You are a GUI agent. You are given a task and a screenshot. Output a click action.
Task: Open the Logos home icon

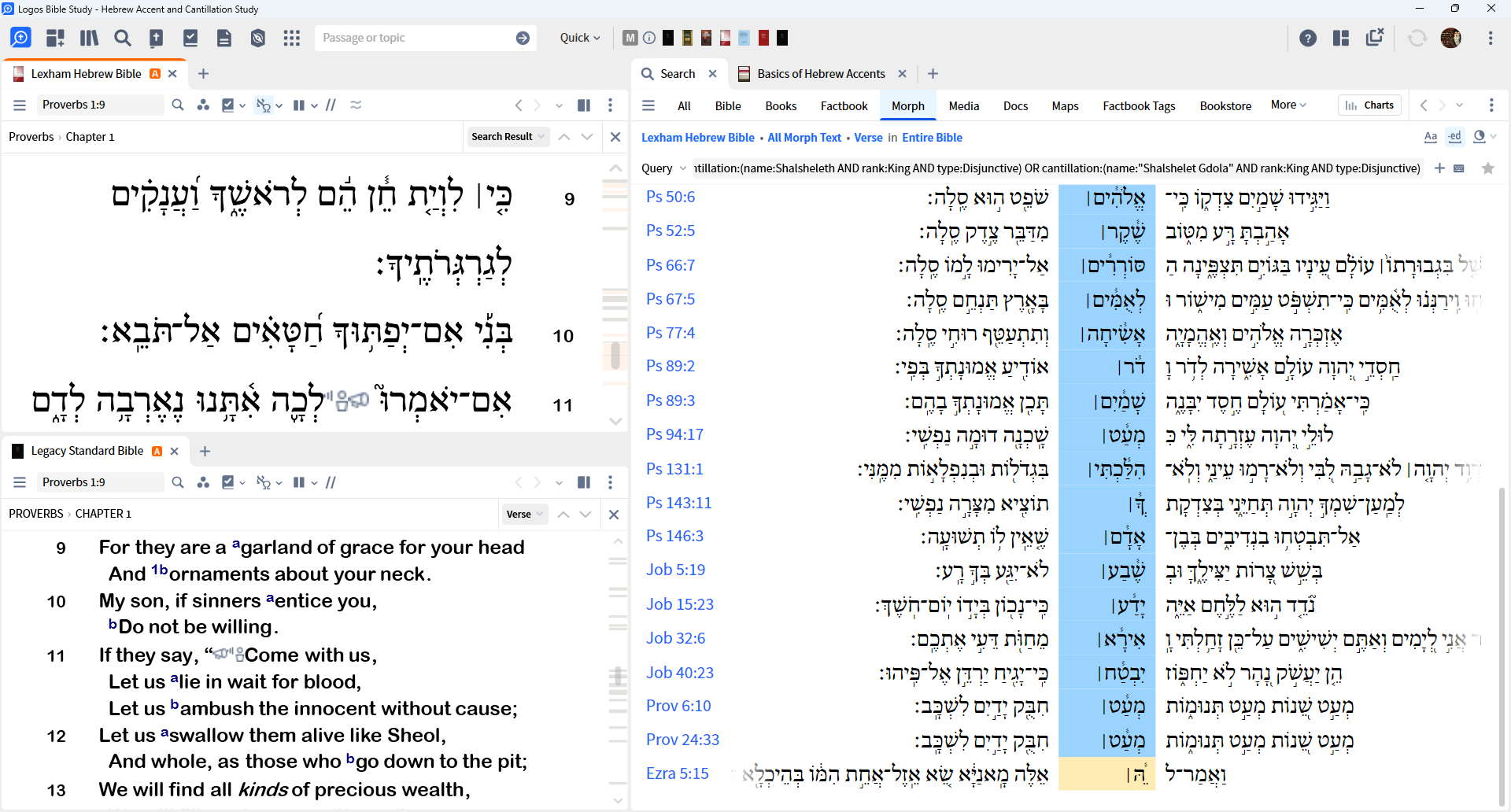21,38
